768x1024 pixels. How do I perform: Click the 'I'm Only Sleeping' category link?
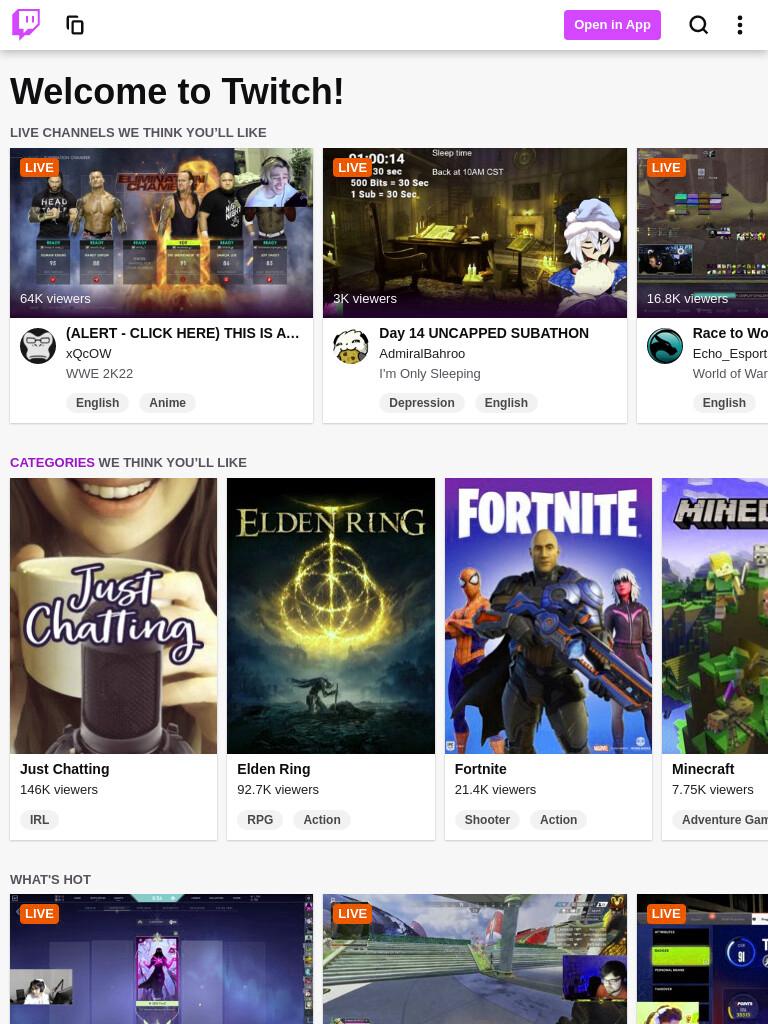pyautogui.click(x=430, y=374)
